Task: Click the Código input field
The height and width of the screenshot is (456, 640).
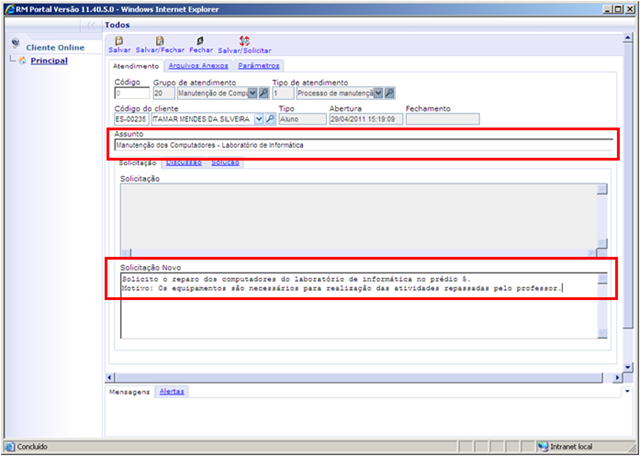Action: pyautogui.click(x=132, y=93)
